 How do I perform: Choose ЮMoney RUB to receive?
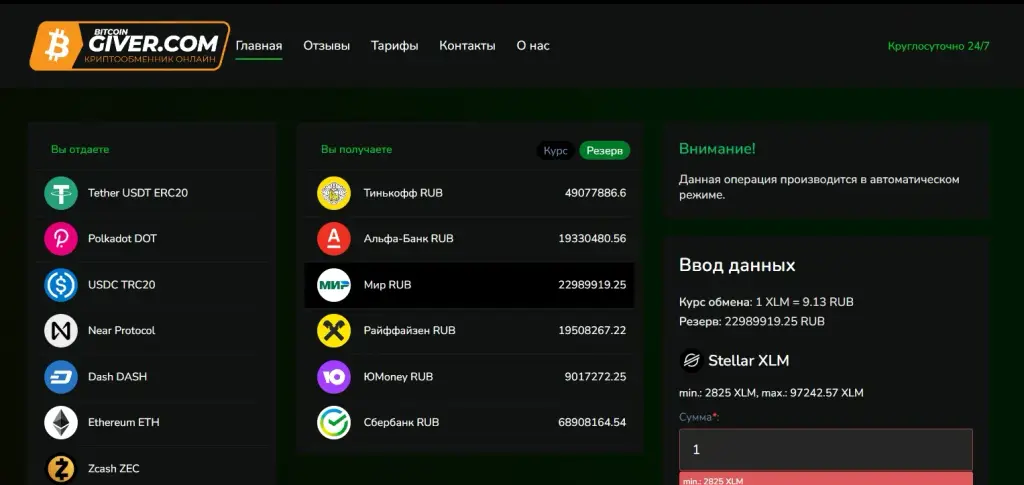[470, 377]
